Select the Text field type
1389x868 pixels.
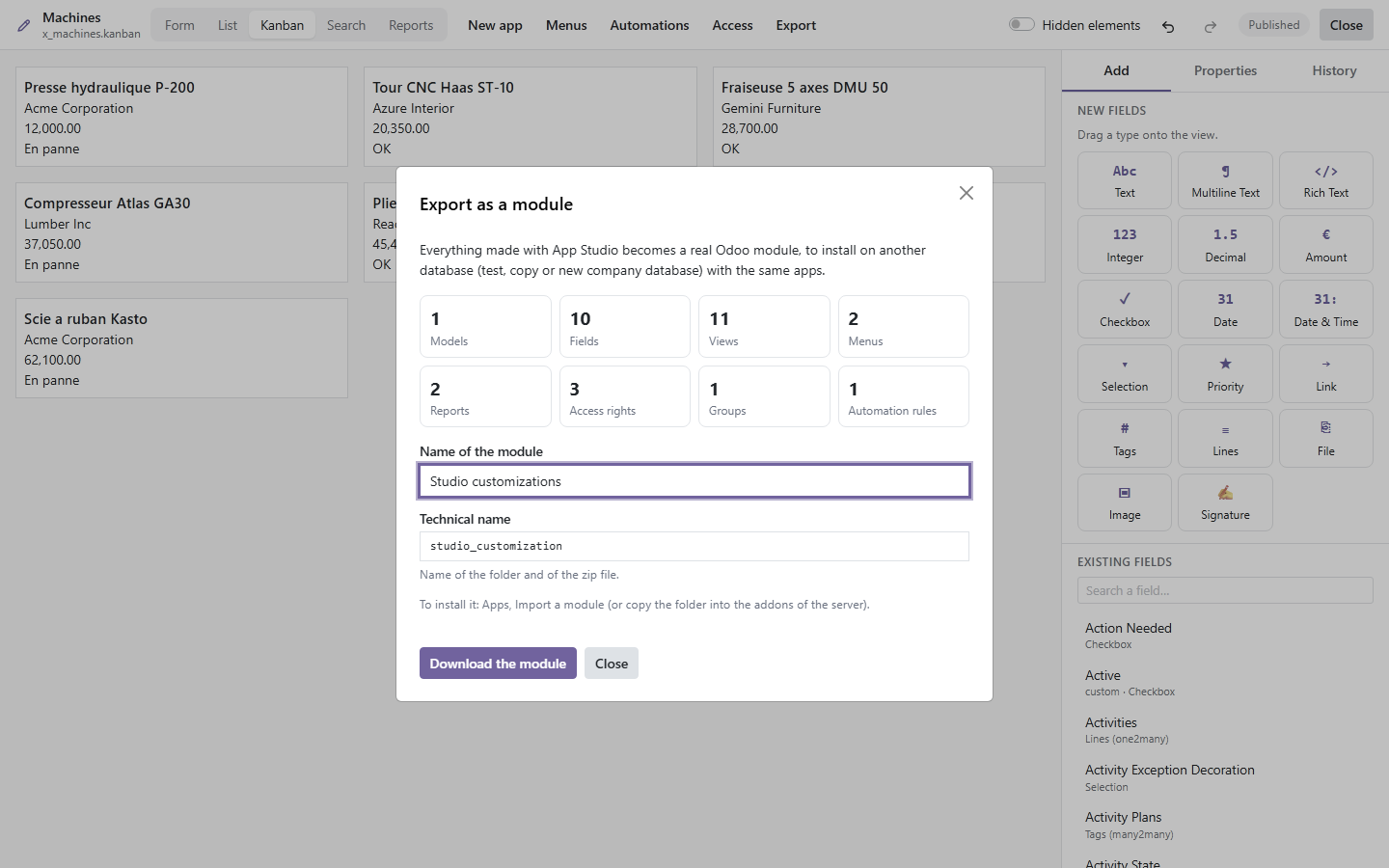(x=1125, y=180)
